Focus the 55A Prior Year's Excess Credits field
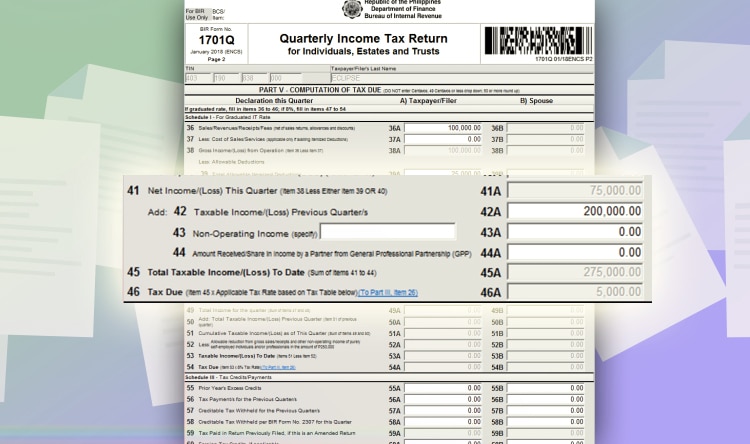This screenshot has height=444, width=750. tap(443, 387)
